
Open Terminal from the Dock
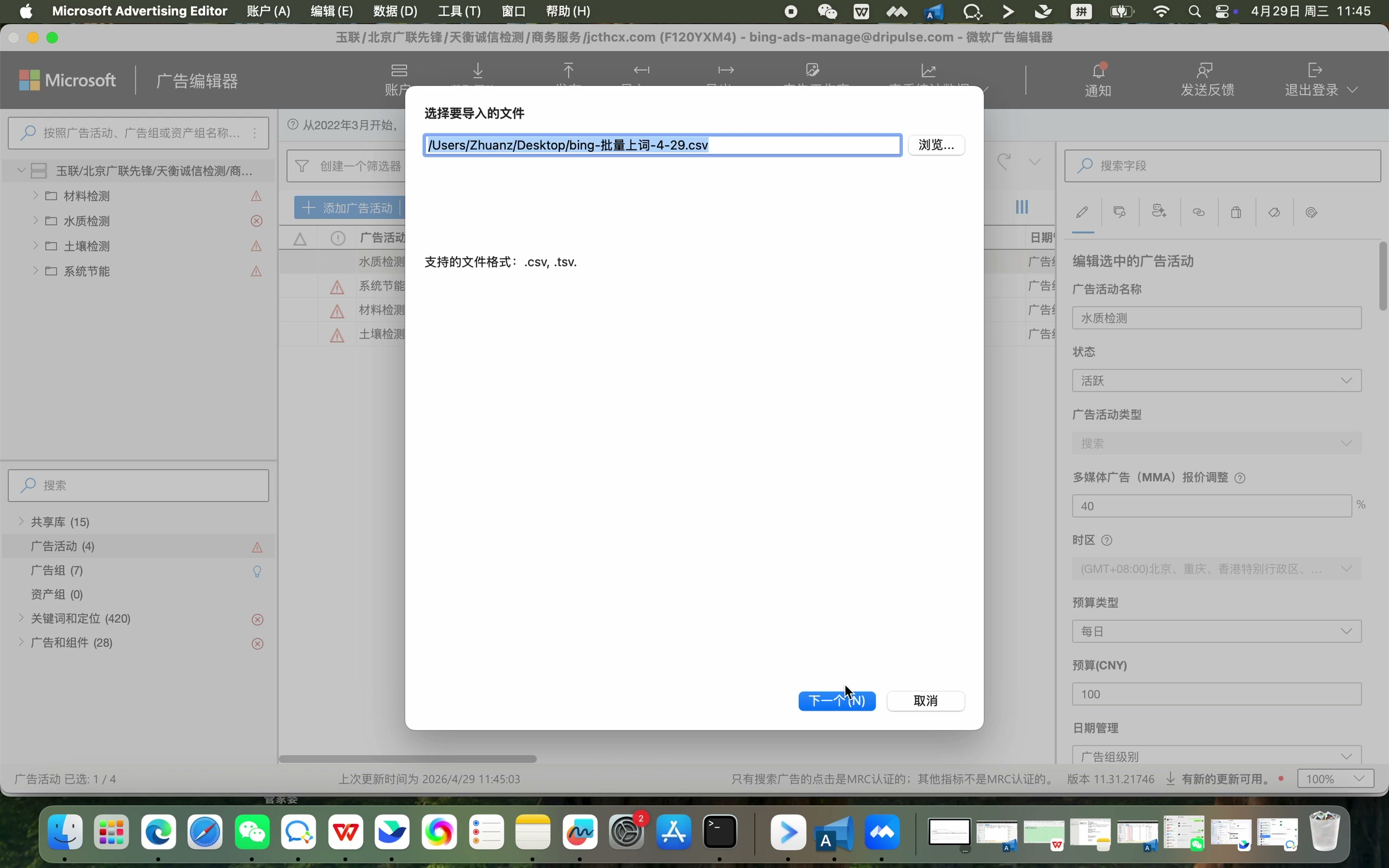[x=720, y=832]
